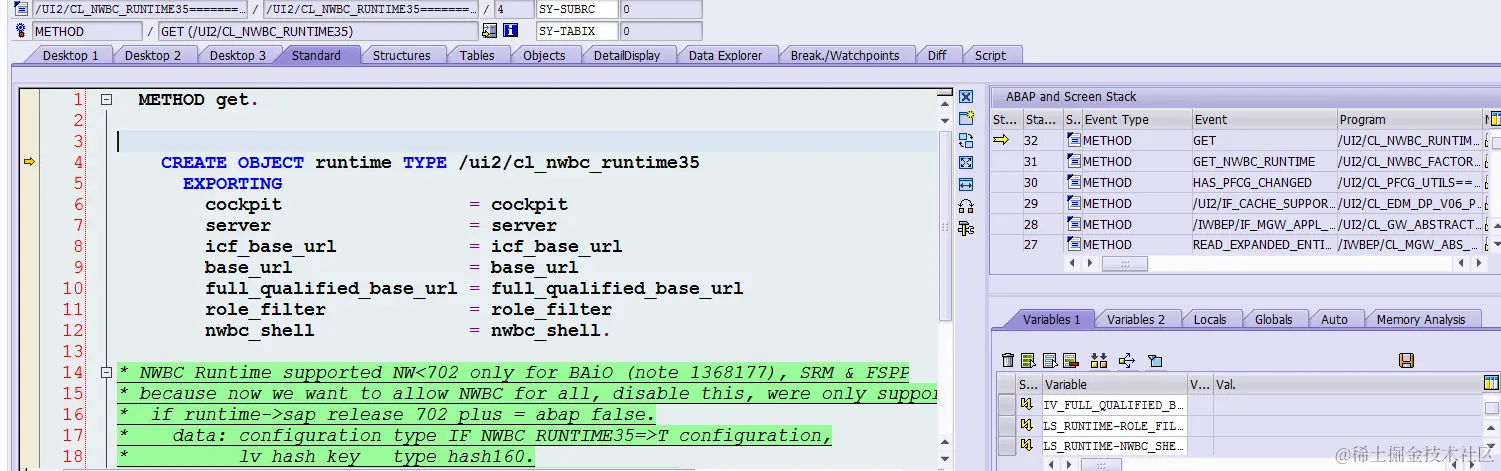Image resolution: width=1501 pixels, height=471 pixels.
Task: Click the row selector for the LS_RUNTIME-ROLE_FIL variable
Action: click(1006, 425)
